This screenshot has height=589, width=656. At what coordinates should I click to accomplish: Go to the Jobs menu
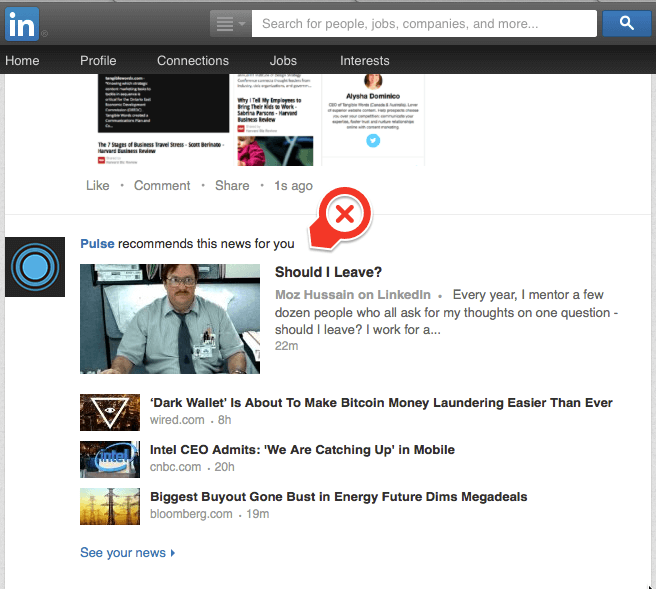(x=283, y=61)
